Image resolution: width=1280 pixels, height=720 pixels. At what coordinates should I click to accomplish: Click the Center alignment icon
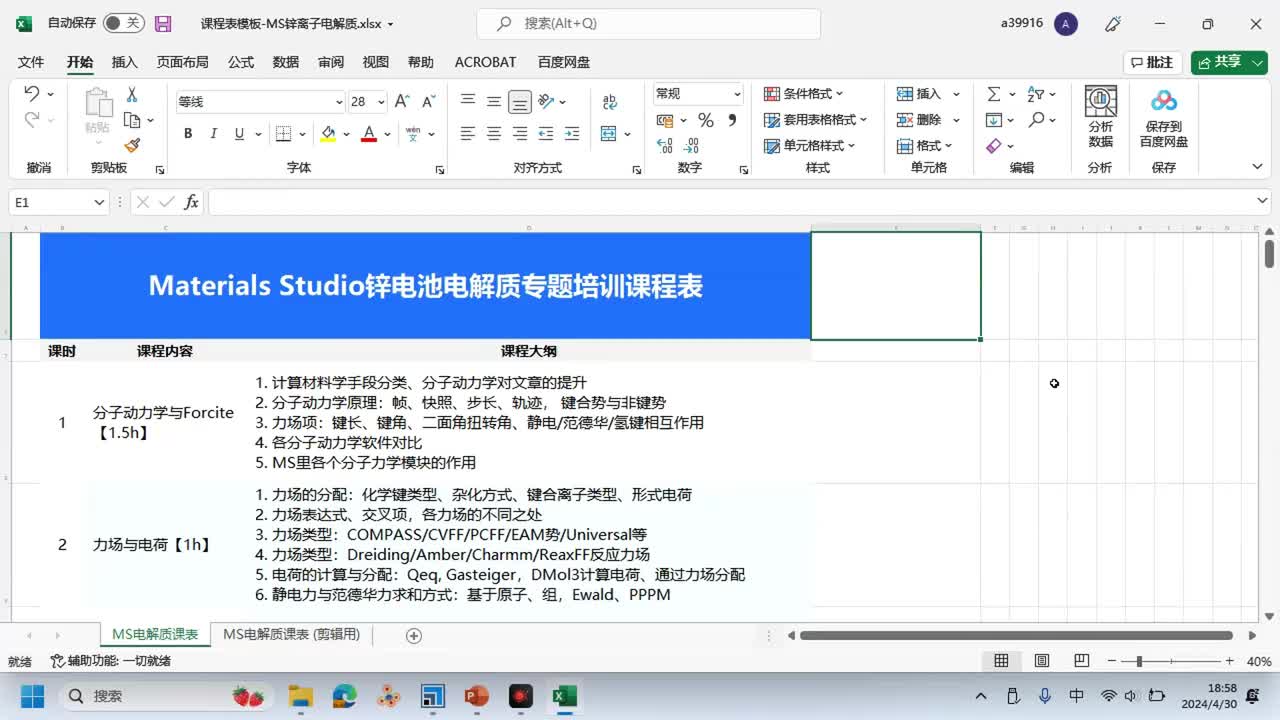coord(493,133)
